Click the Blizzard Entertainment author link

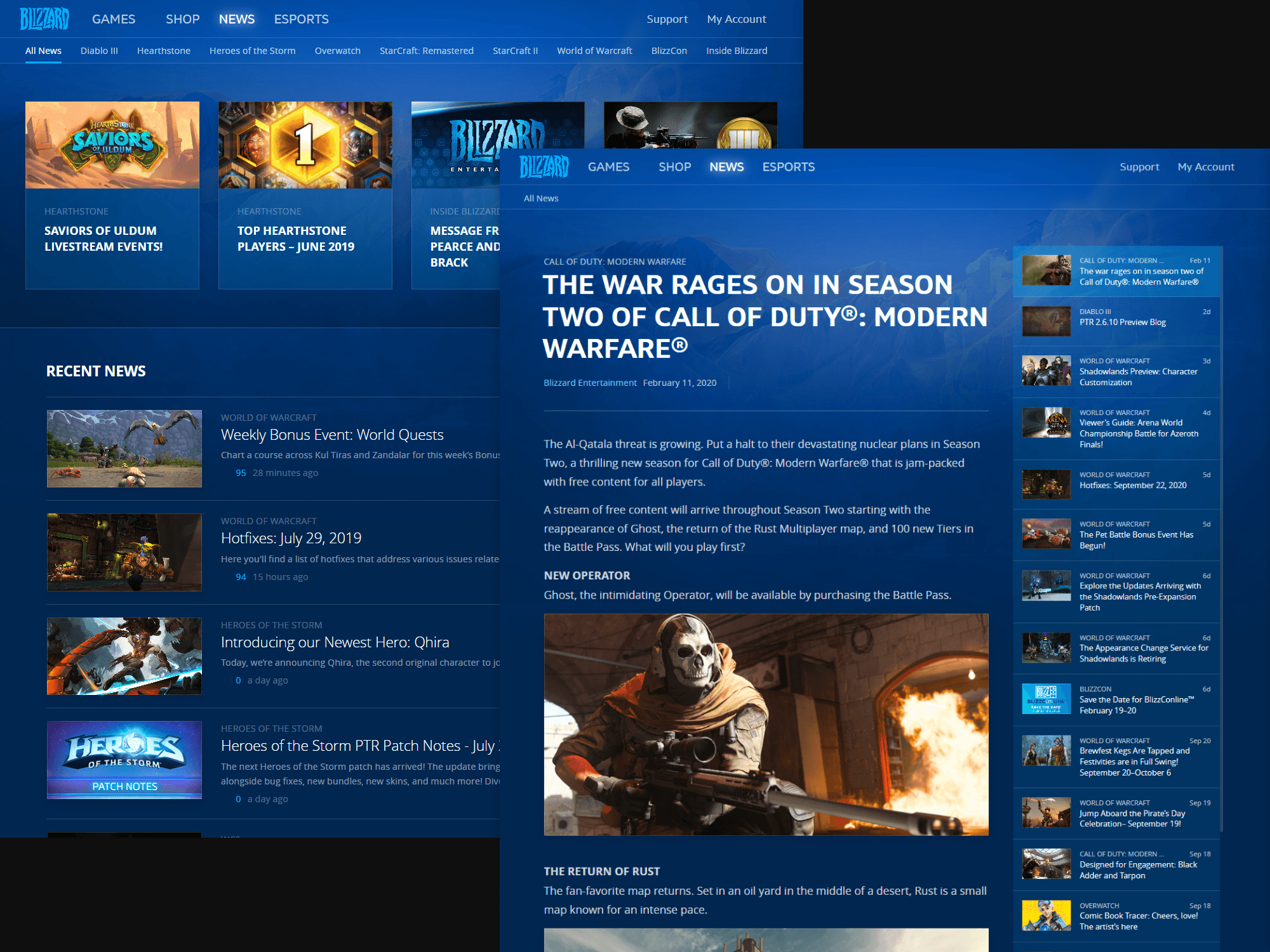click(x=590, y=382)
